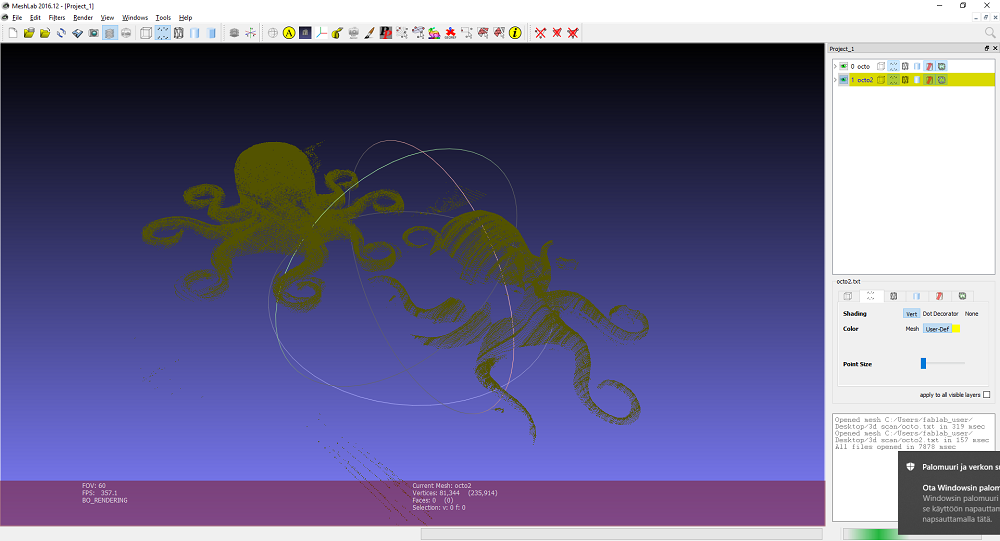
Task: Hide the octo layer eye icon
Action: pos(843,66)
